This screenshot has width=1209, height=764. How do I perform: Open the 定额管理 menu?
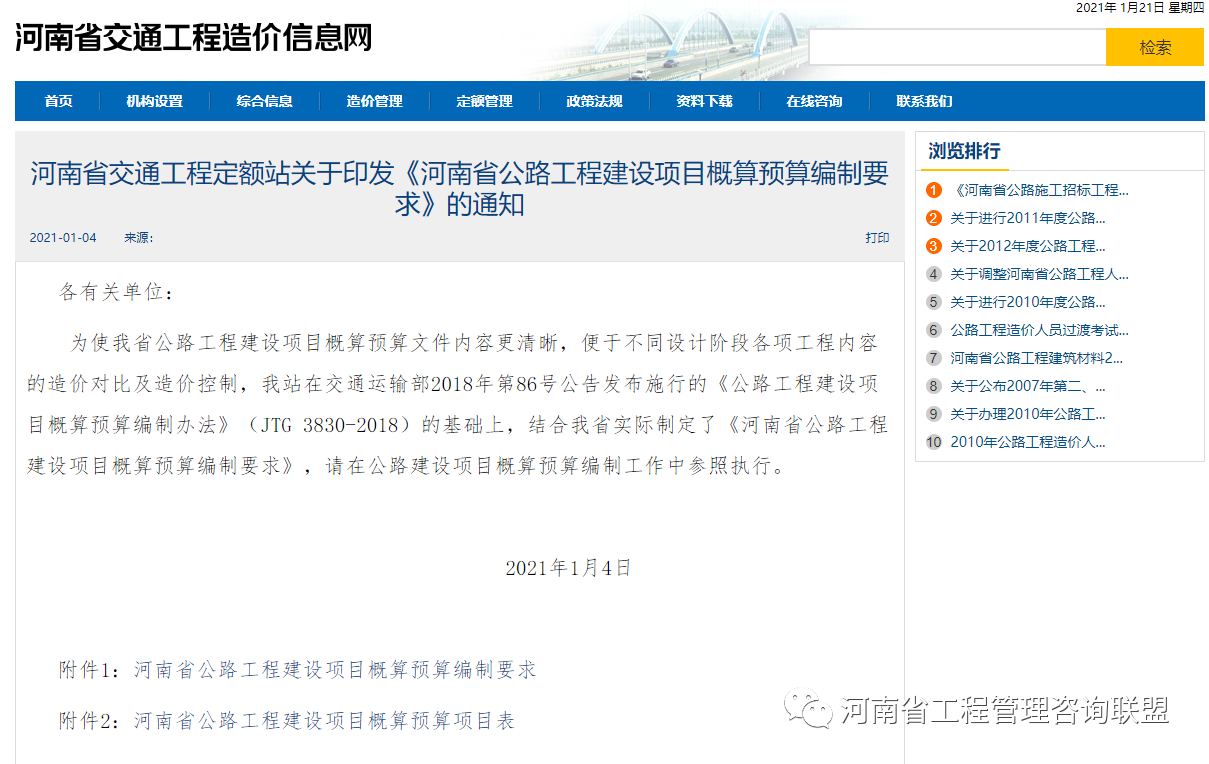485,101
